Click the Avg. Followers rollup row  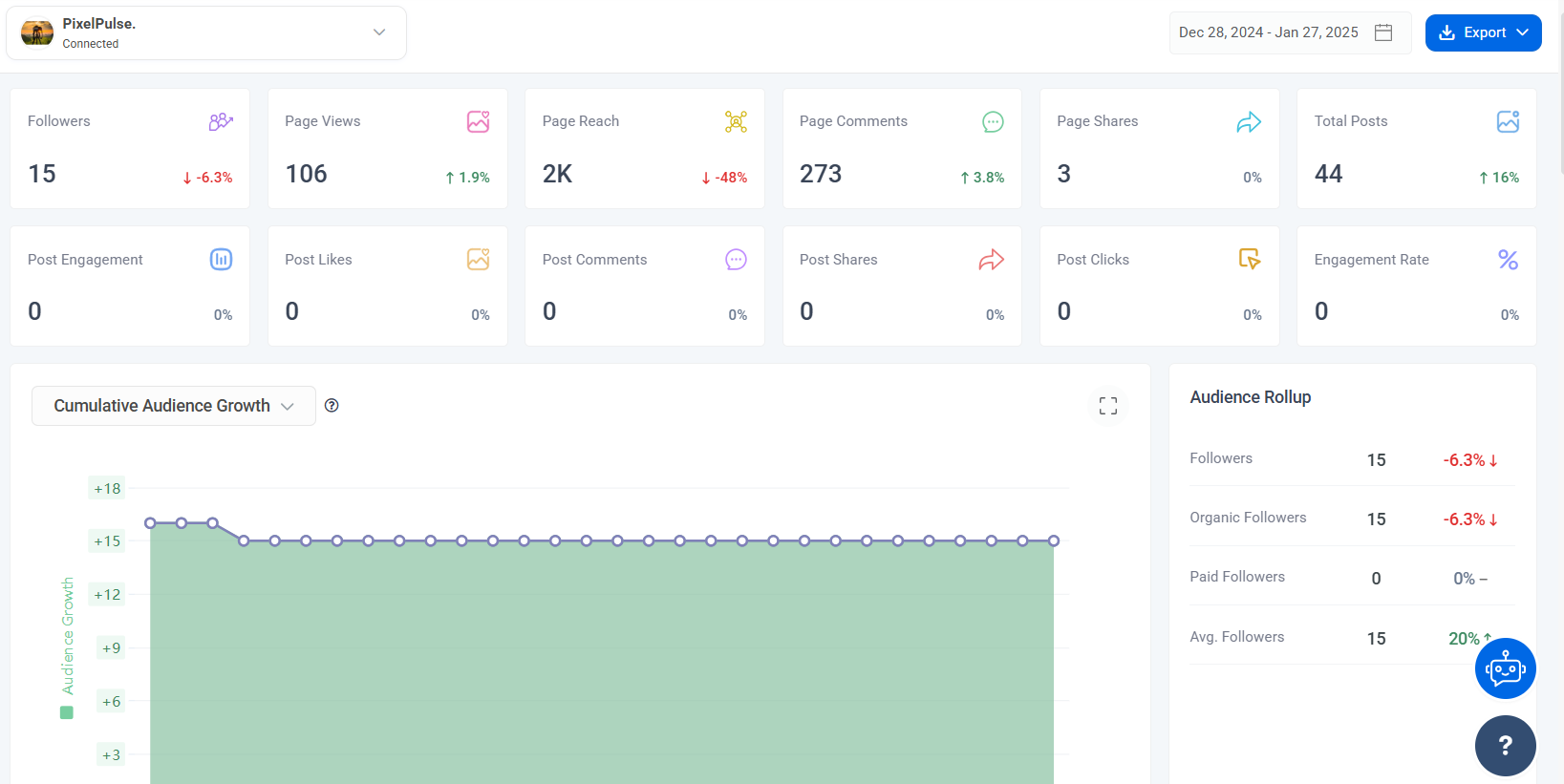pyautogui.click(x=1352, y=637)
